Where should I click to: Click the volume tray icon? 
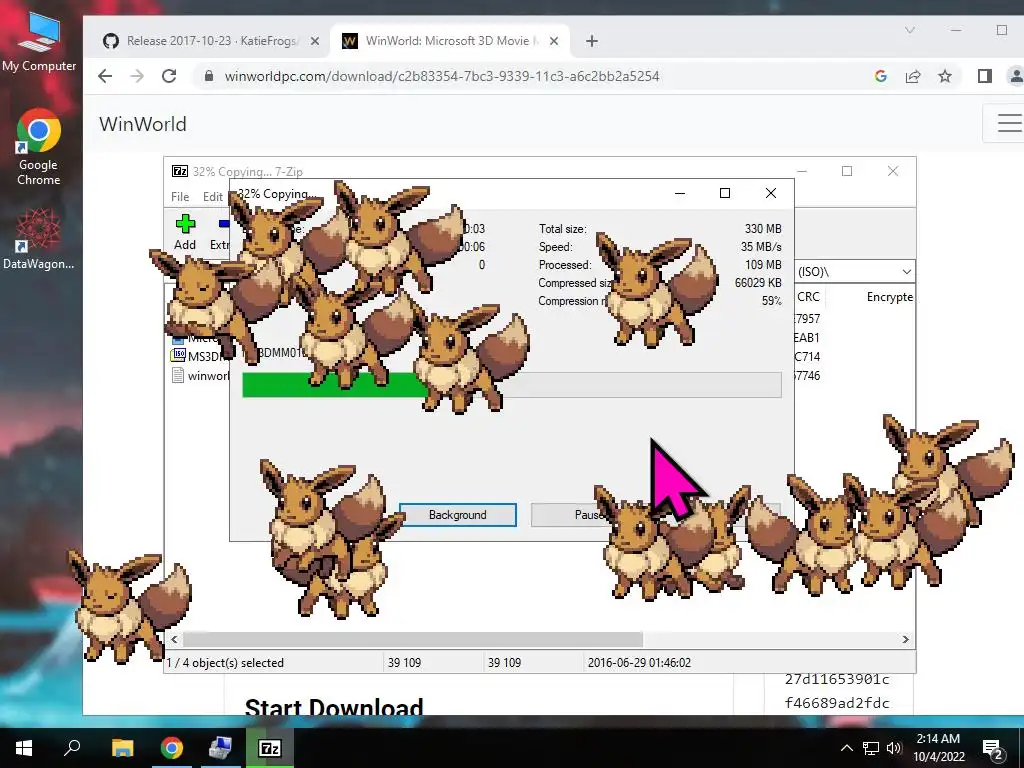[894, 748]
